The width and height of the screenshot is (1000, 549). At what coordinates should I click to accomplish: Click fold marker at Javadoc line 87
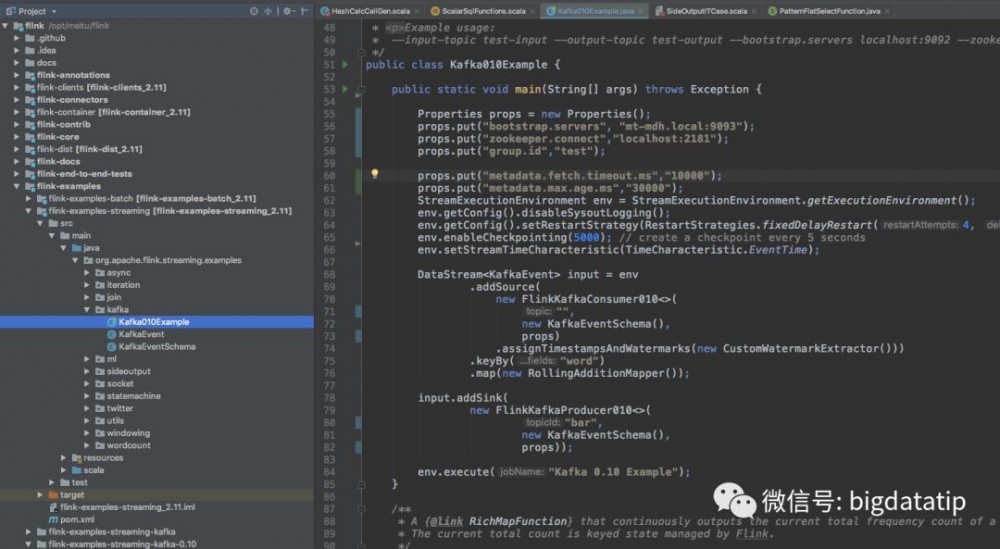point(360,509)
